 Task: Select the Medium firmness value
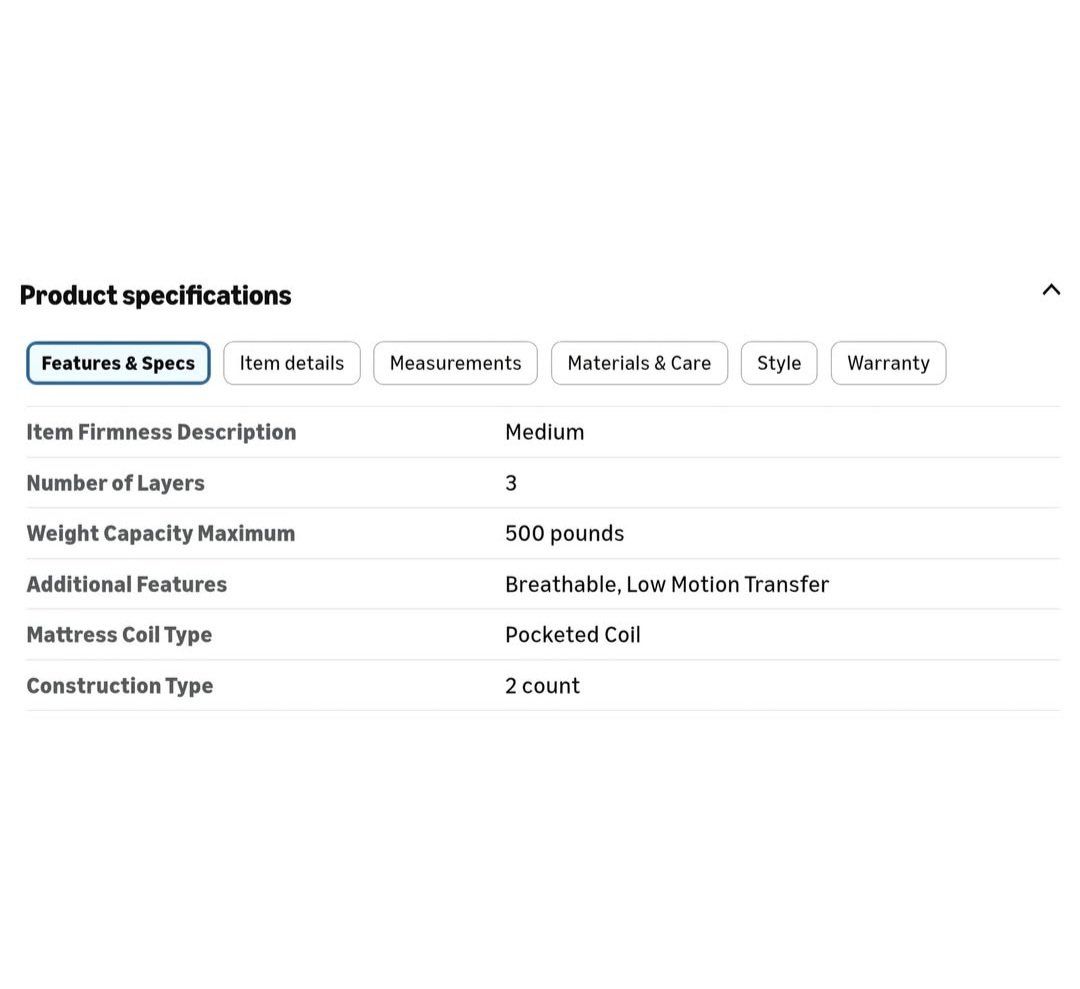544,432
